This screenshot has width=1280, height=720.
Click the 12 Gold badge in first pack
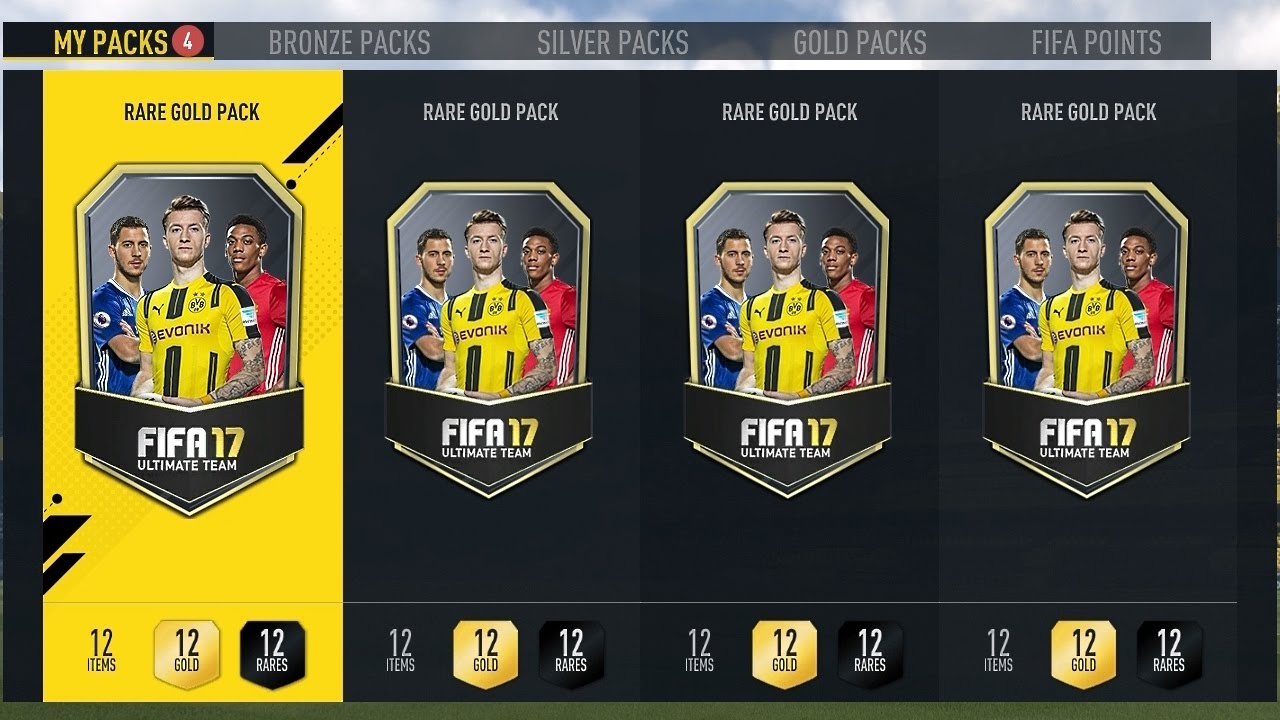pyautogui.click(x=187, y=654)
